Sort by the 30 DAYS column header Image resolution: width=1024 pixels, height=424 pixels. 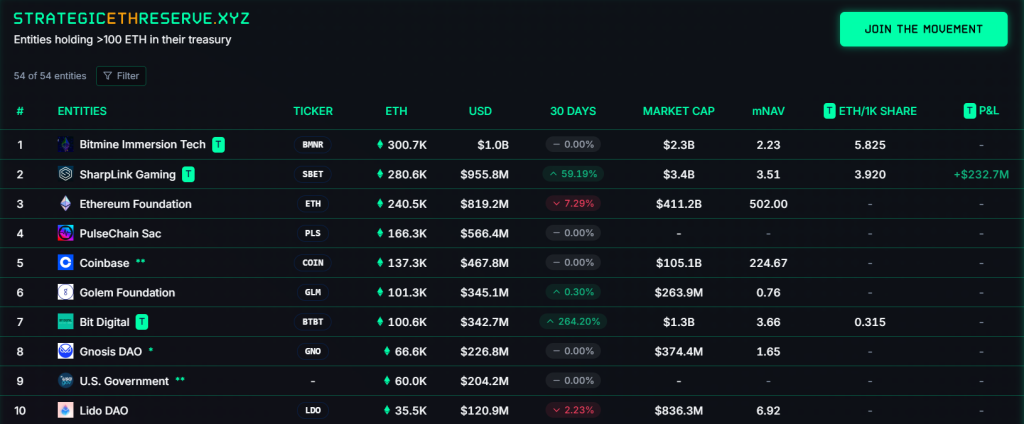coord(573,111)
